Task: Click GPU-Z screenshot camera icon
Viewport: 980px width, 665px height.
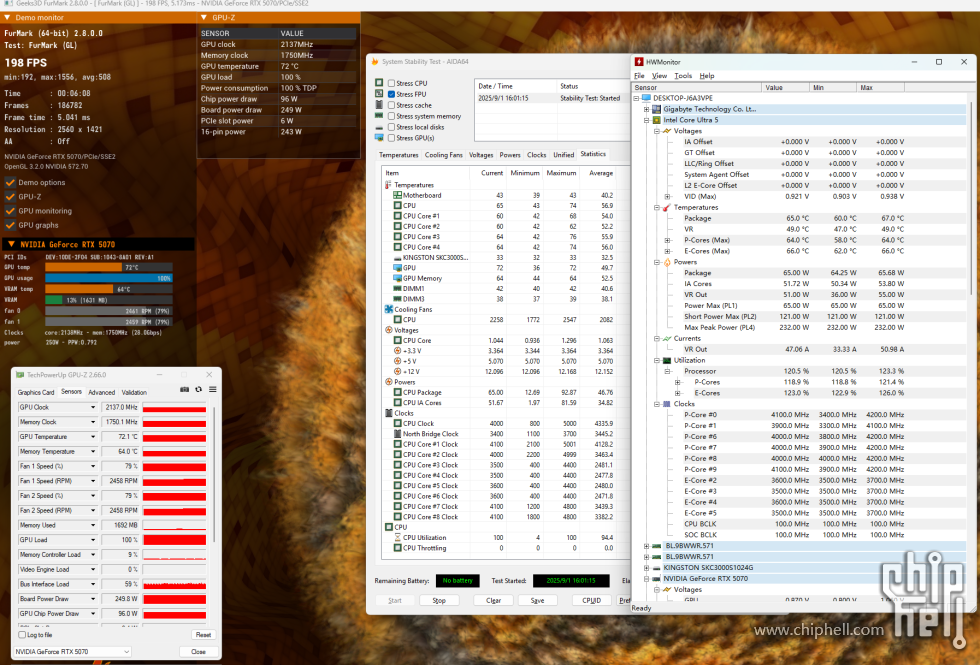Action: [184, 389]
